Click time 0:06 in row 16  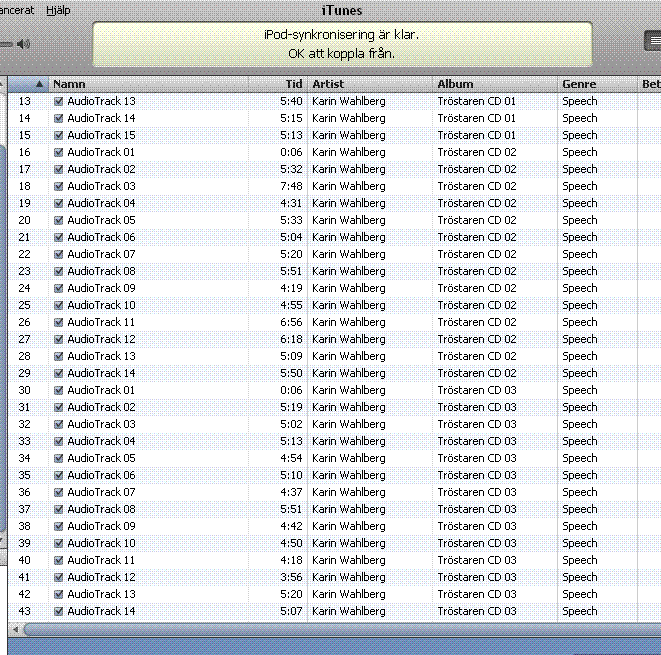click(x=291, y=152)
